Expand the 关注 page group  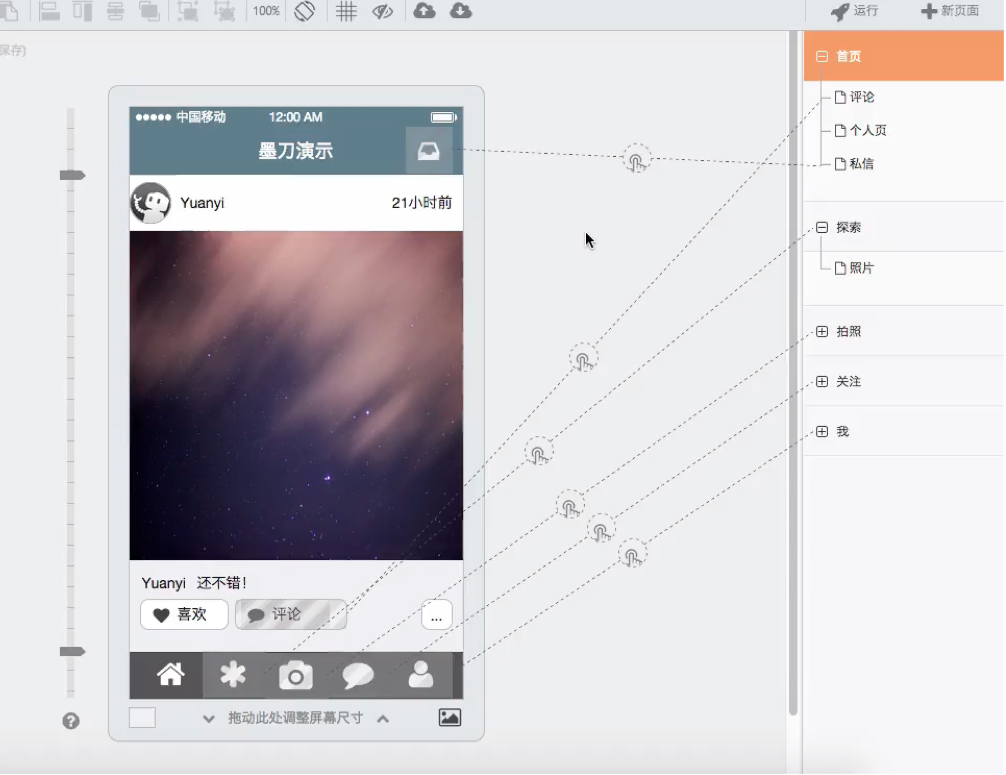pos(822,381)
